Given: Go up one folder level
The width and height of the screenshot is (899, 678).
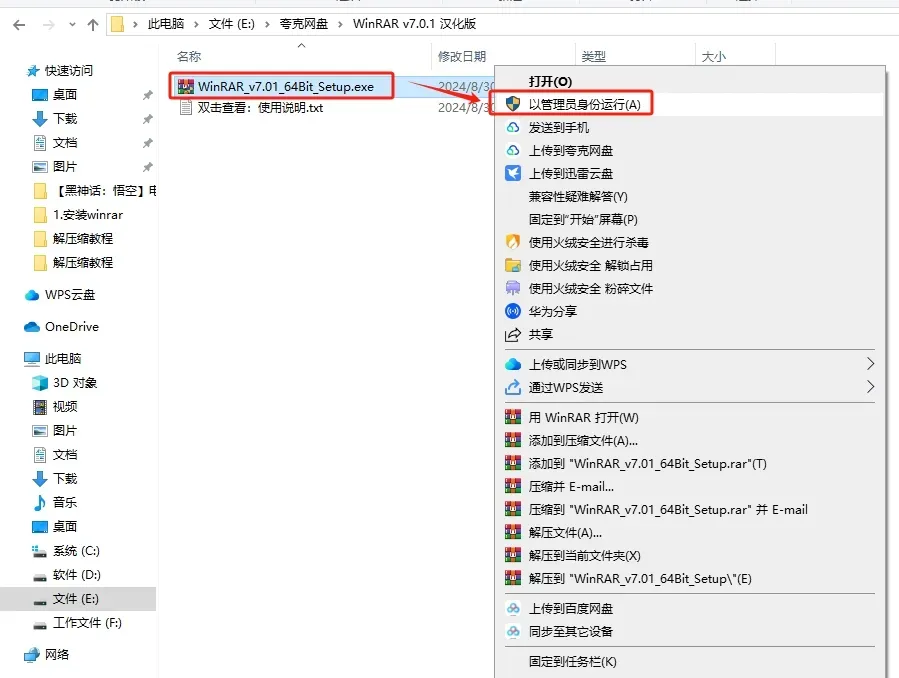Looking at the screenshot, I should 93,25.
